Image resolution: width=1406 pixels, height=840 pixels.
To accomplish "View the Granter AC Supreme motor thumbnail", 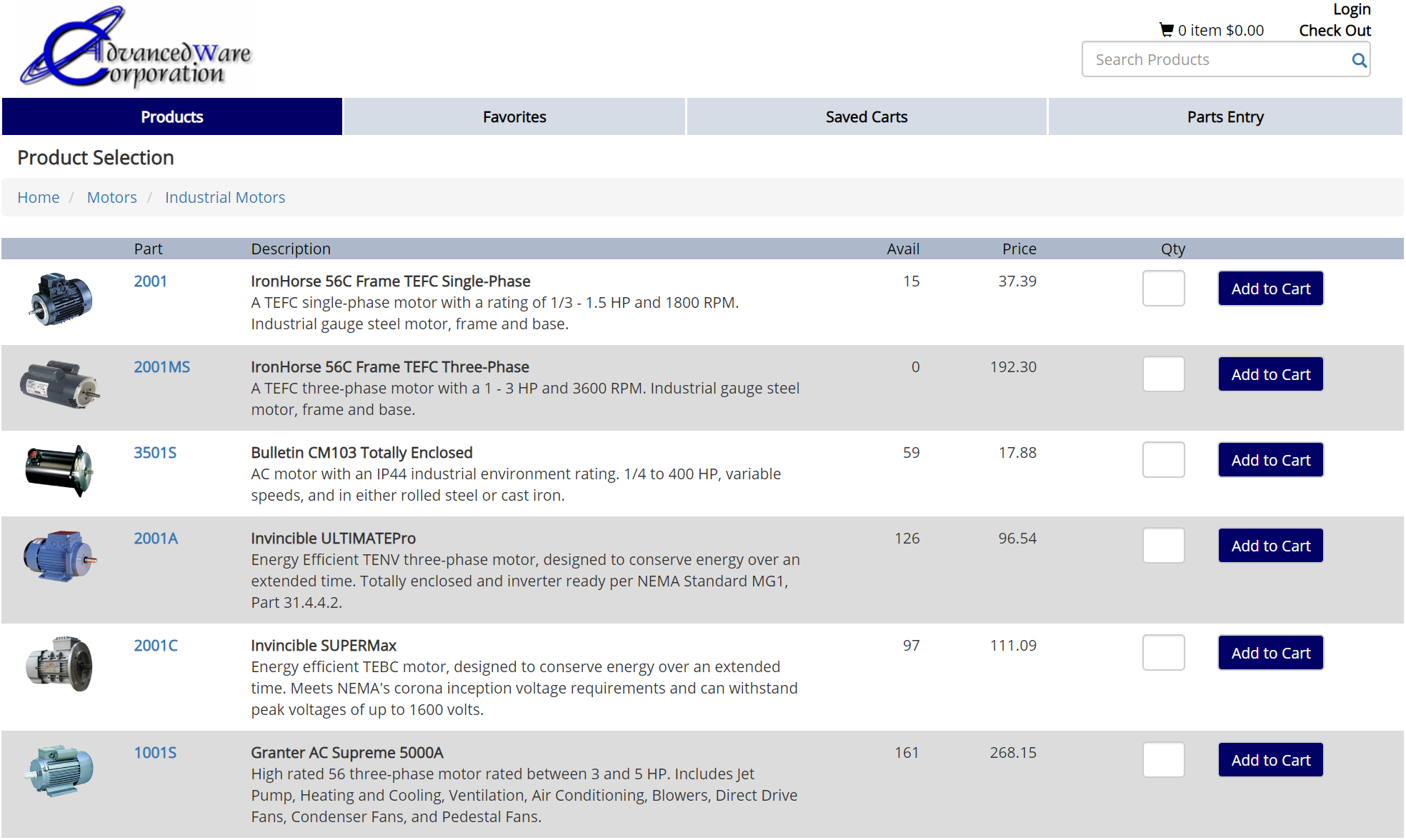I will [x=60, y=770].
